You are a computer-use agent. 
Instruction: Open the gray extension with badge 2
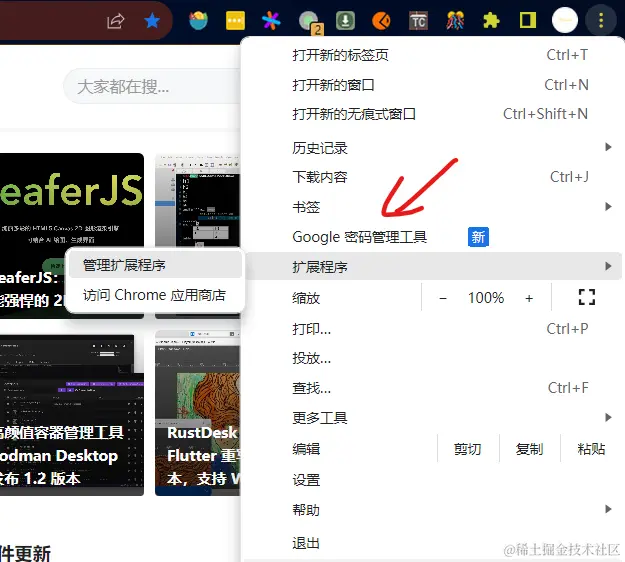pyautogui.click(x=310, y=22)
